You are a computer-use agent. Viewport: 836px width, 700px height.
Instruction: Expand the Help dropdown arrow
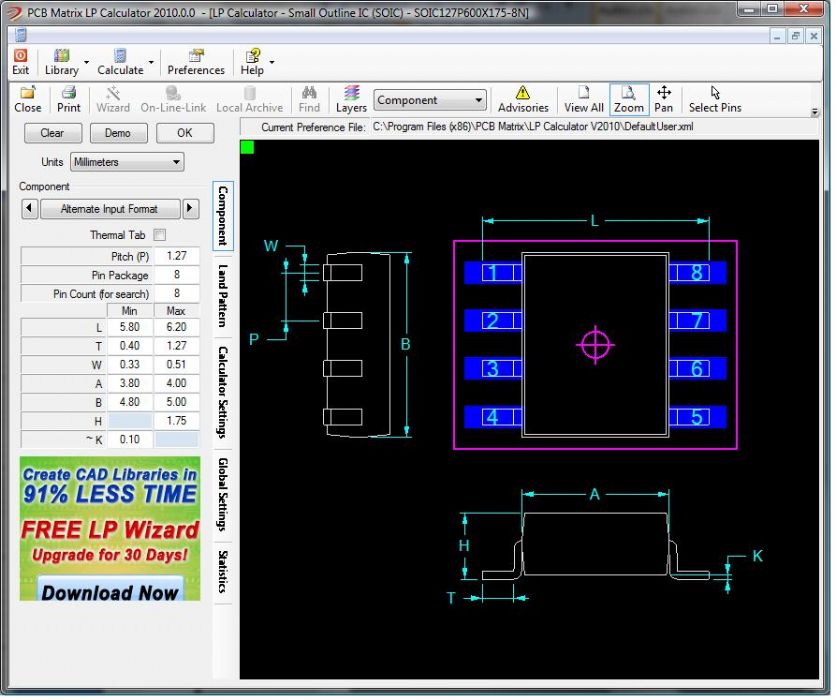(272, 62)
